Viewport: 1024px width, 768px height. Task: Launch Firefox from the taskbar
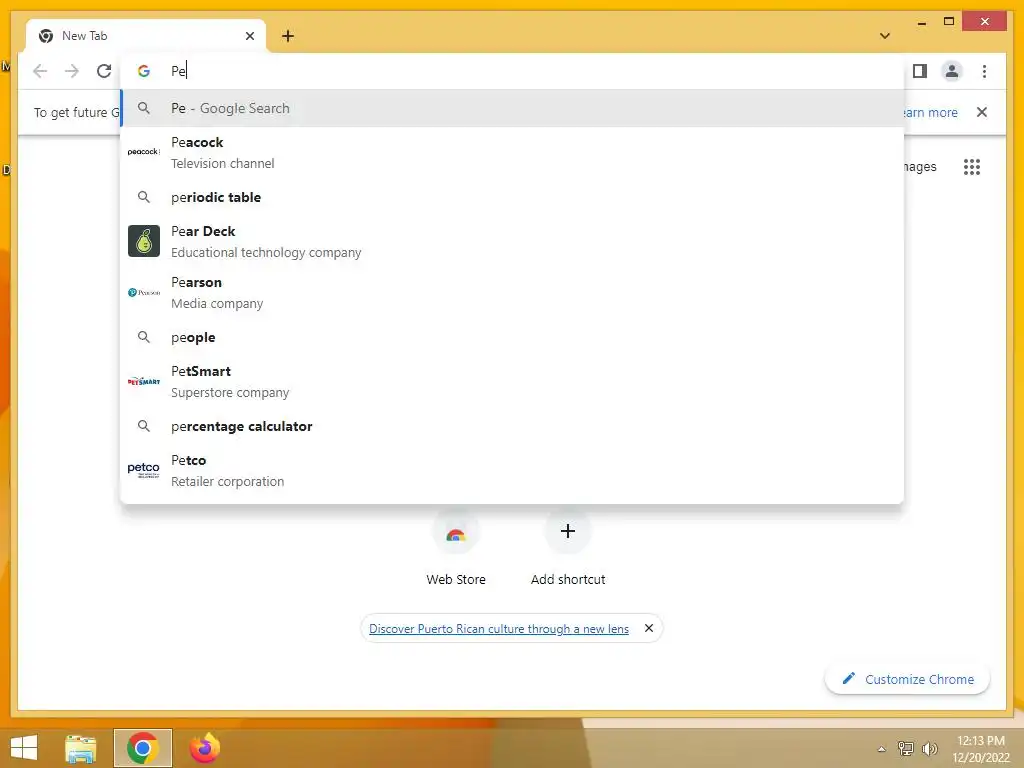(204, 748)
